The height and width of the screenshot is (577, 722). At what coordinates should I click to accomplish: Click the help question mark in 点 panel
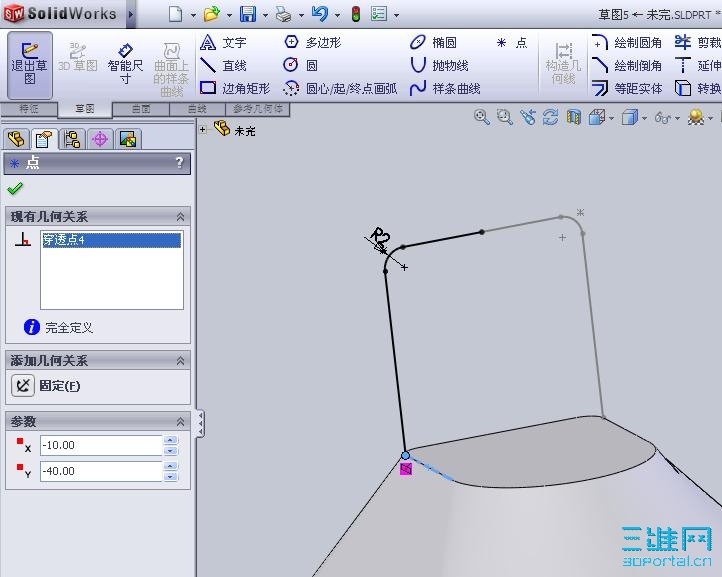point(180,163)
